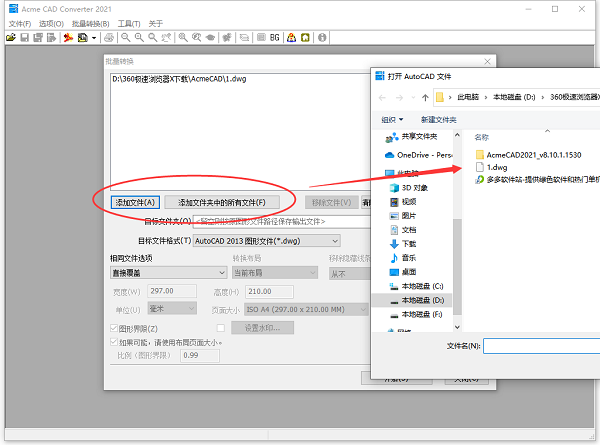Viewport: 600px width, 445px height.
Task: Click the 添加文件(A) button
Action: (x=135, y=202)
